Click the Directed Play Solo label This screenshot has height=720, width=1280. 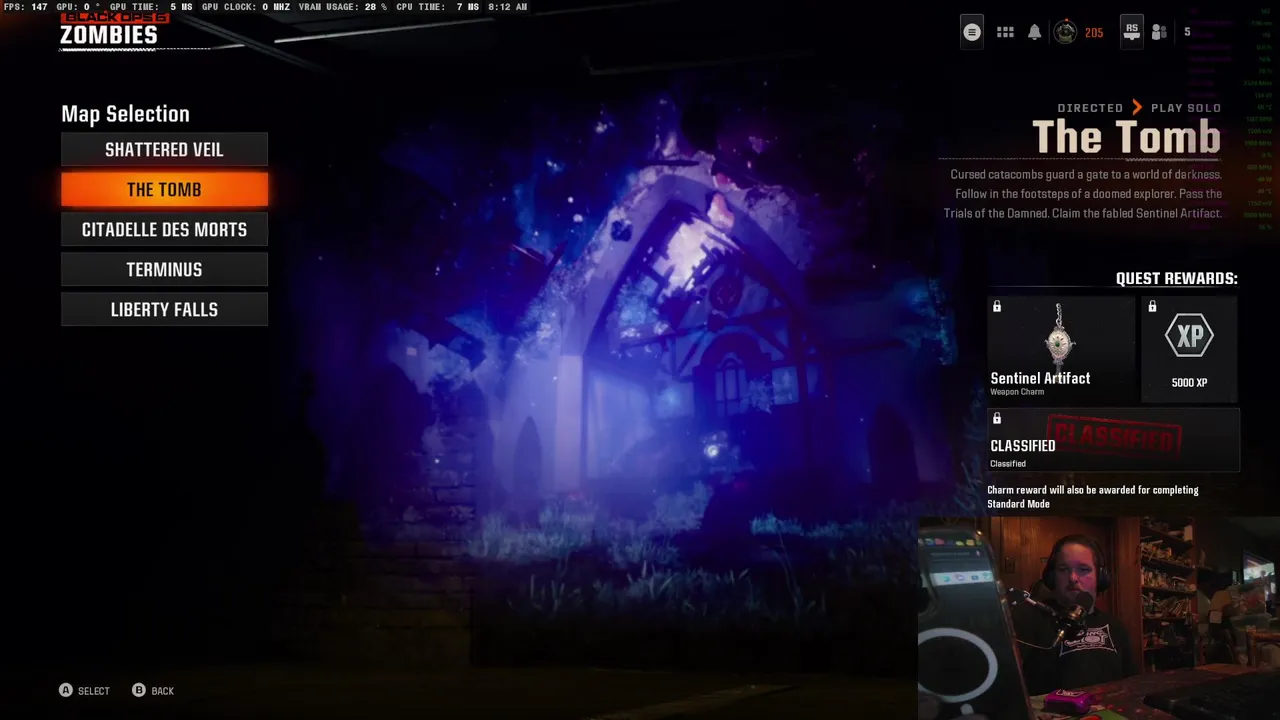tap(1139, 108)
